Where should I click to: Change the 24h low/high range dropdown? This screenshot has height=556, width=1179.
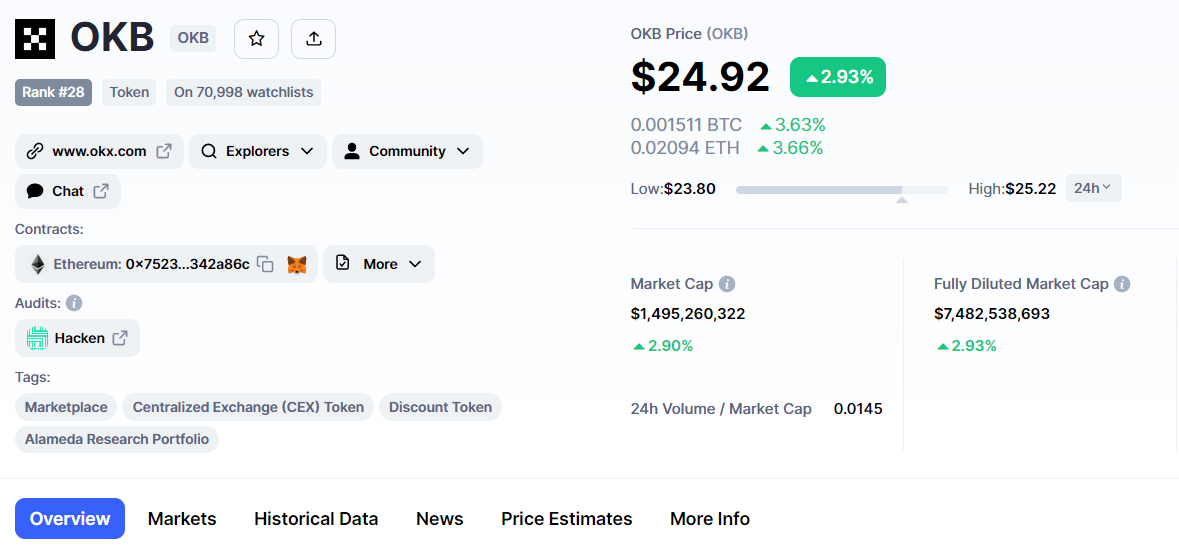pos(1093,188)
